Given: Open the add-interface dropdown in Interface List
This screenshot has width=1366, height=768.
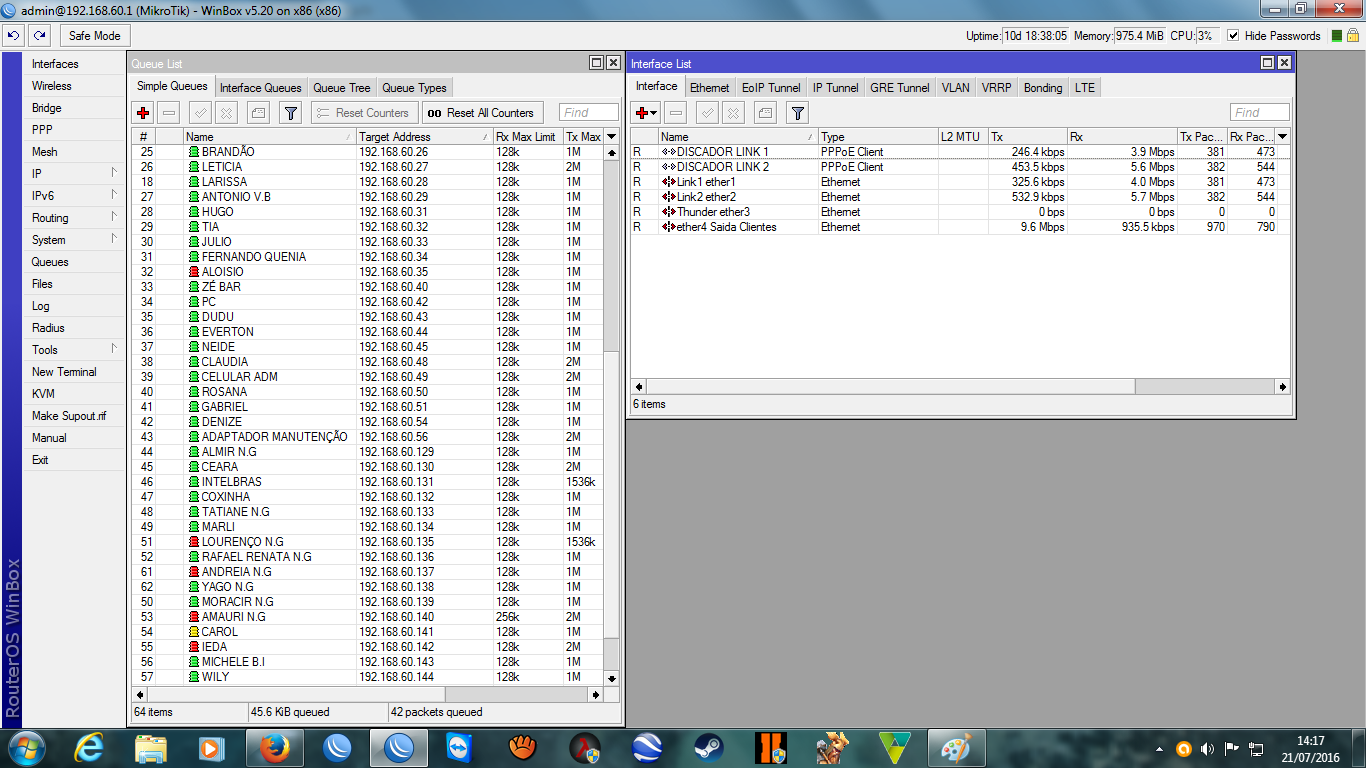Looking at the screenshot, I should pos(646,113).
